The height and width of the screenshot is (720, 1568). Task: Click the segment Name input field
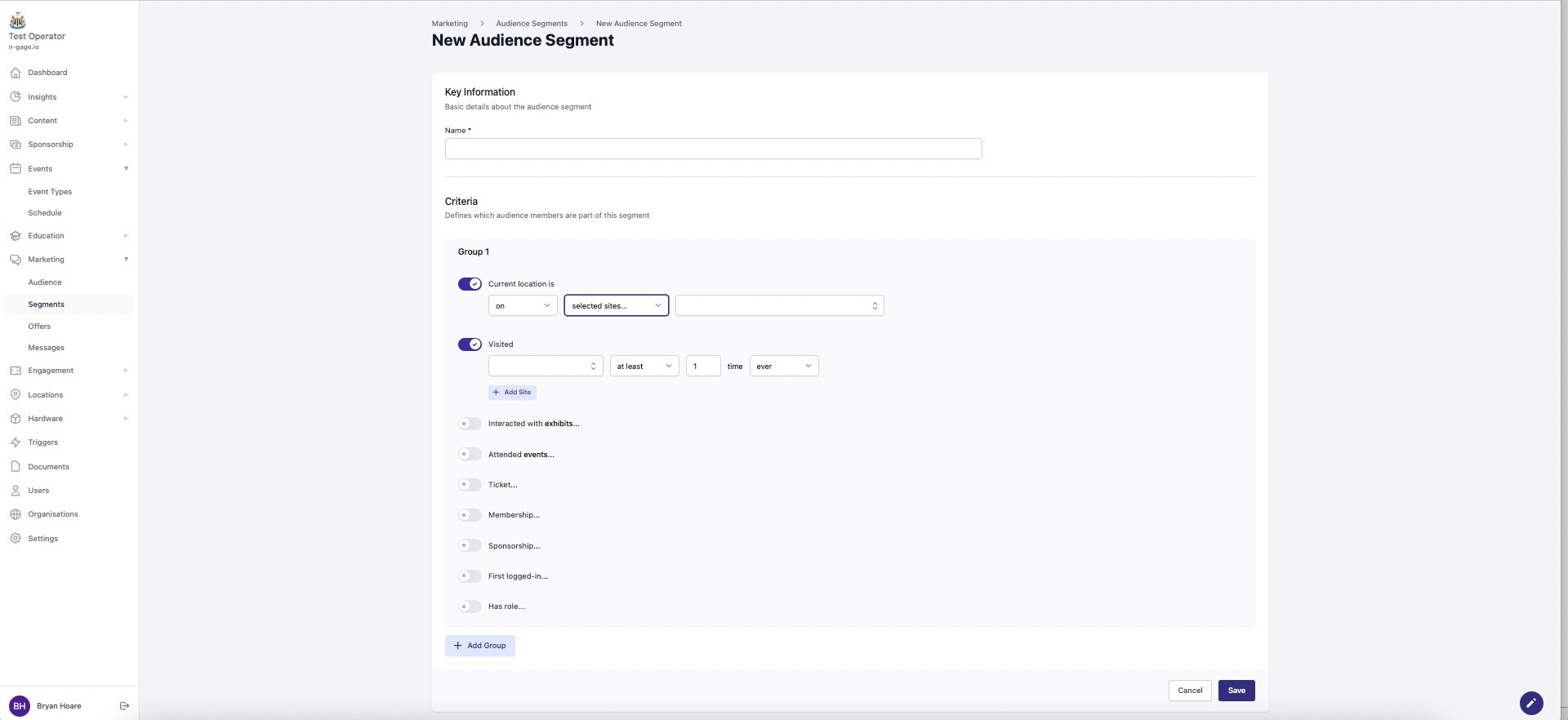(x=712, y=149)
